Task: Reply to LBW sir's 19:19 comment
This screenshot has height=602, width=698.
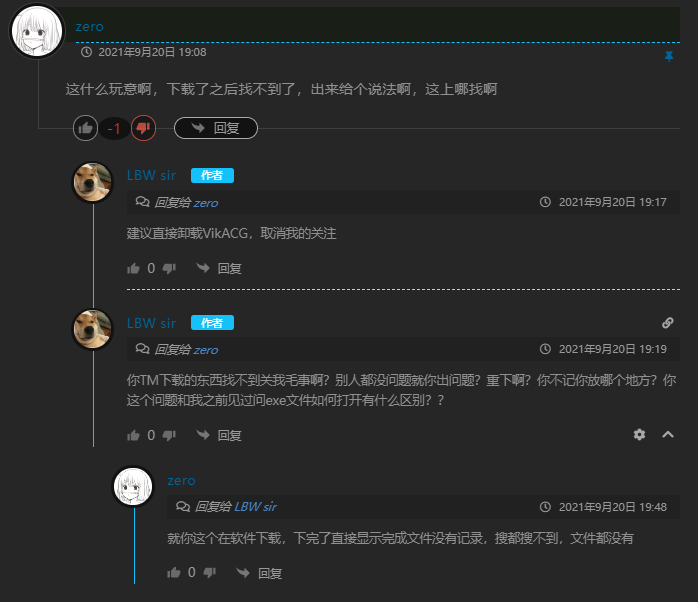Action: point(220,435)
